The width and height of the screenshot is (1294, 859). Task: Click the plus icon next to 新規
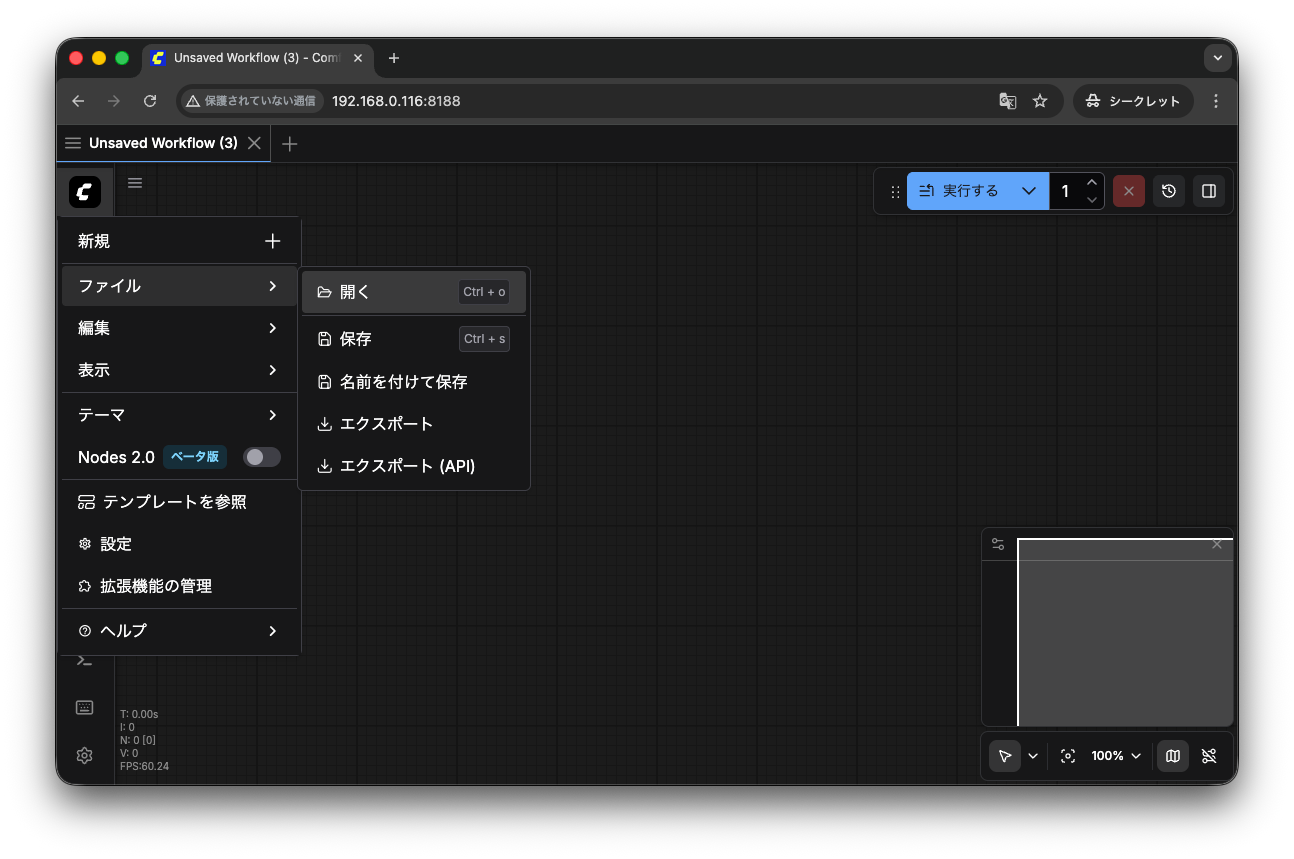[272, 241]
